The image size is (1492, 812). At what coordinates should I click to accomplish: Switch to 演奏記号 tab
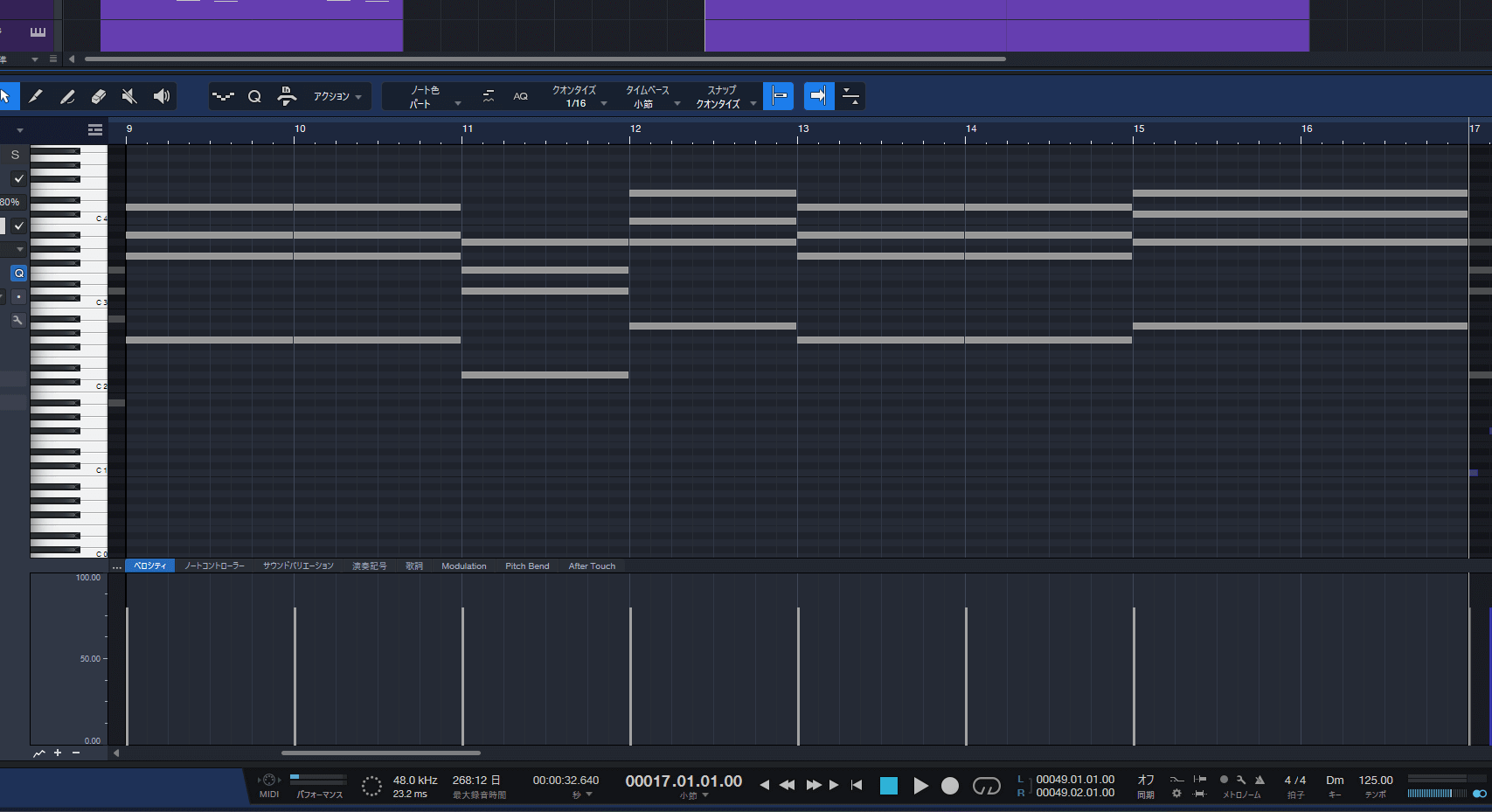point(369,566)
